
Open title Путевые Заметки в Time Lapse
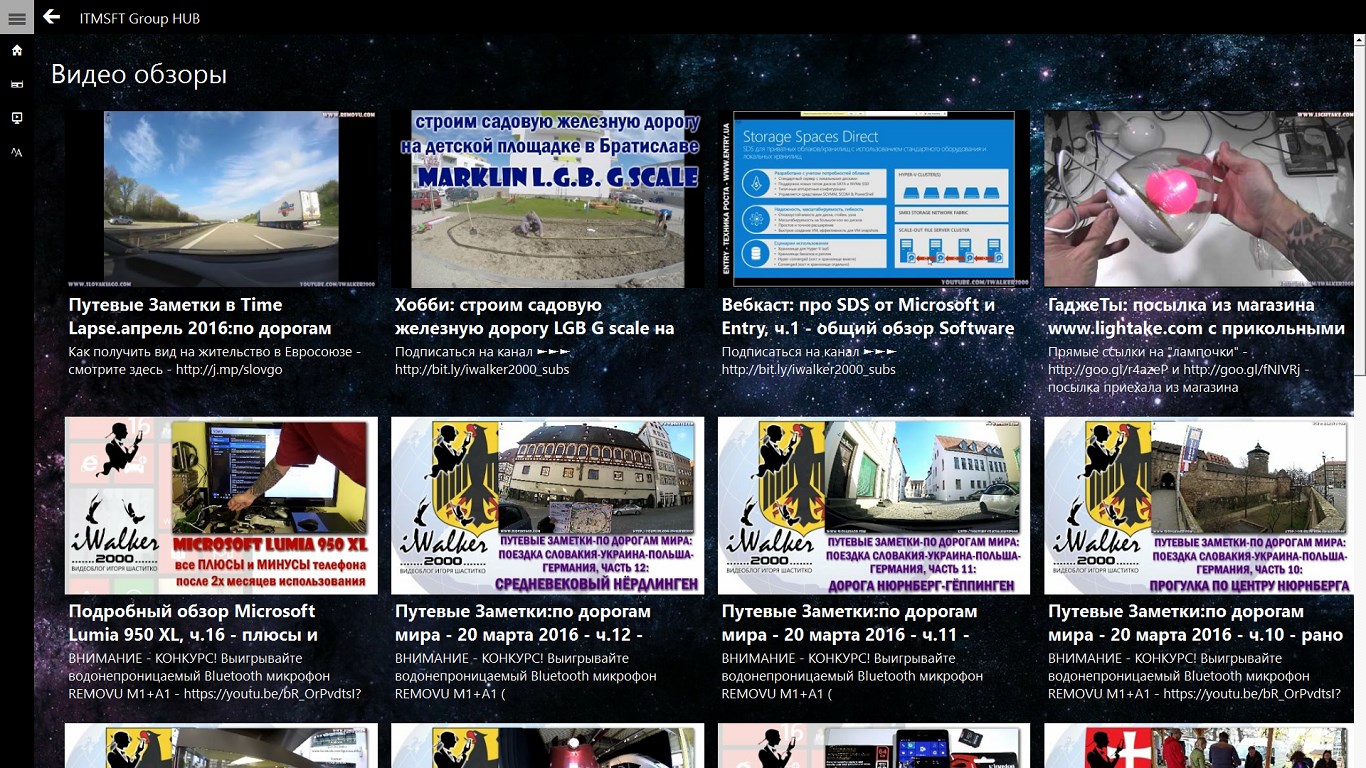pos(200,316)
